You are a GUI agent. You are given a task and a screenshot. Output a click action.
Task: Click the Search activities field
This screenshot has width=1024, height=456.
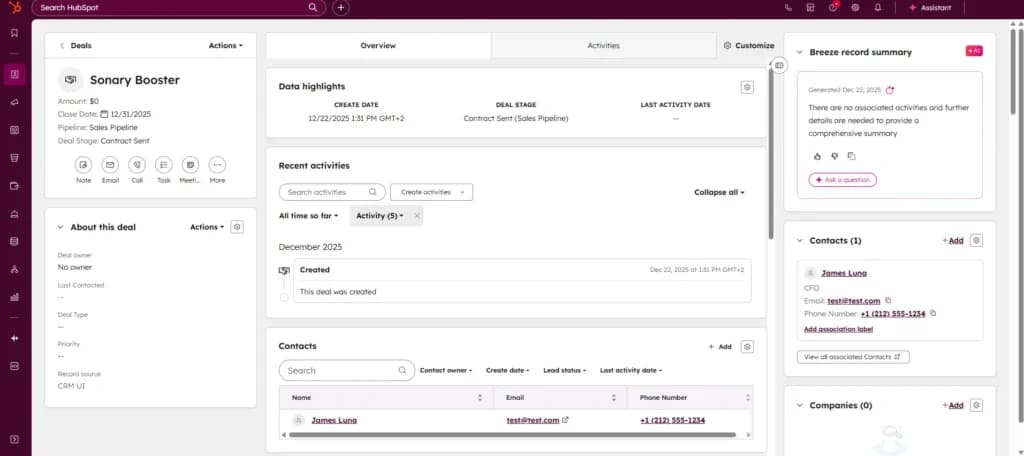pyautogui.click(x=332, y=192)
